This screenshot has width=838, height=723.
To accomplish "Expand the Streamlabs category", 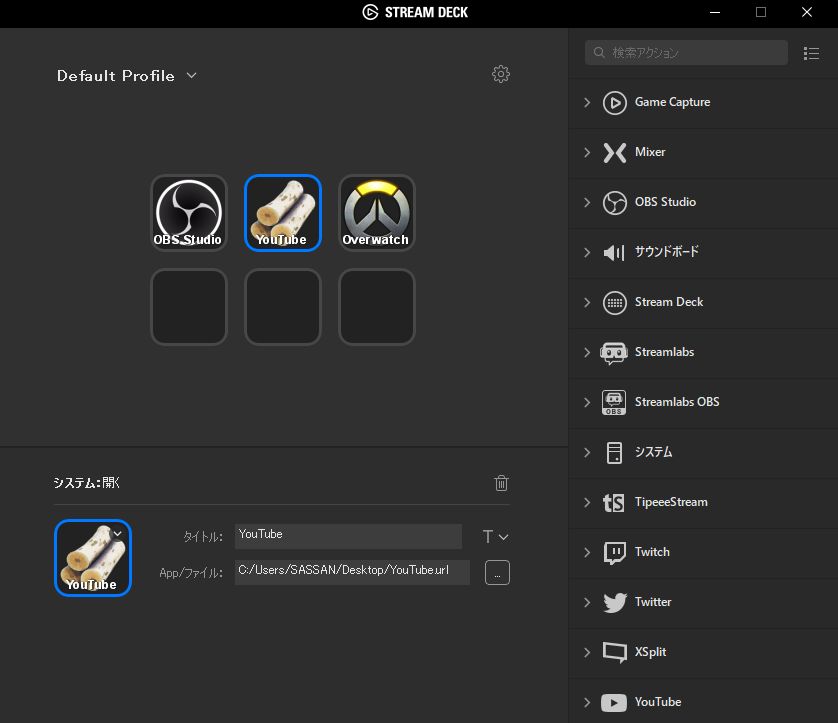I will coord(587,353).
